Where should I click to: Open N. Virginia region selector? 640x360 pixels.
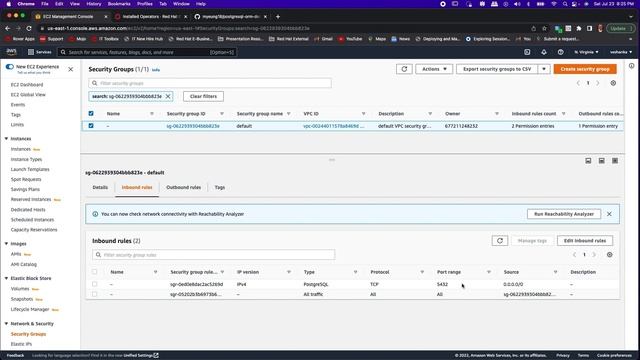point(586,52)
